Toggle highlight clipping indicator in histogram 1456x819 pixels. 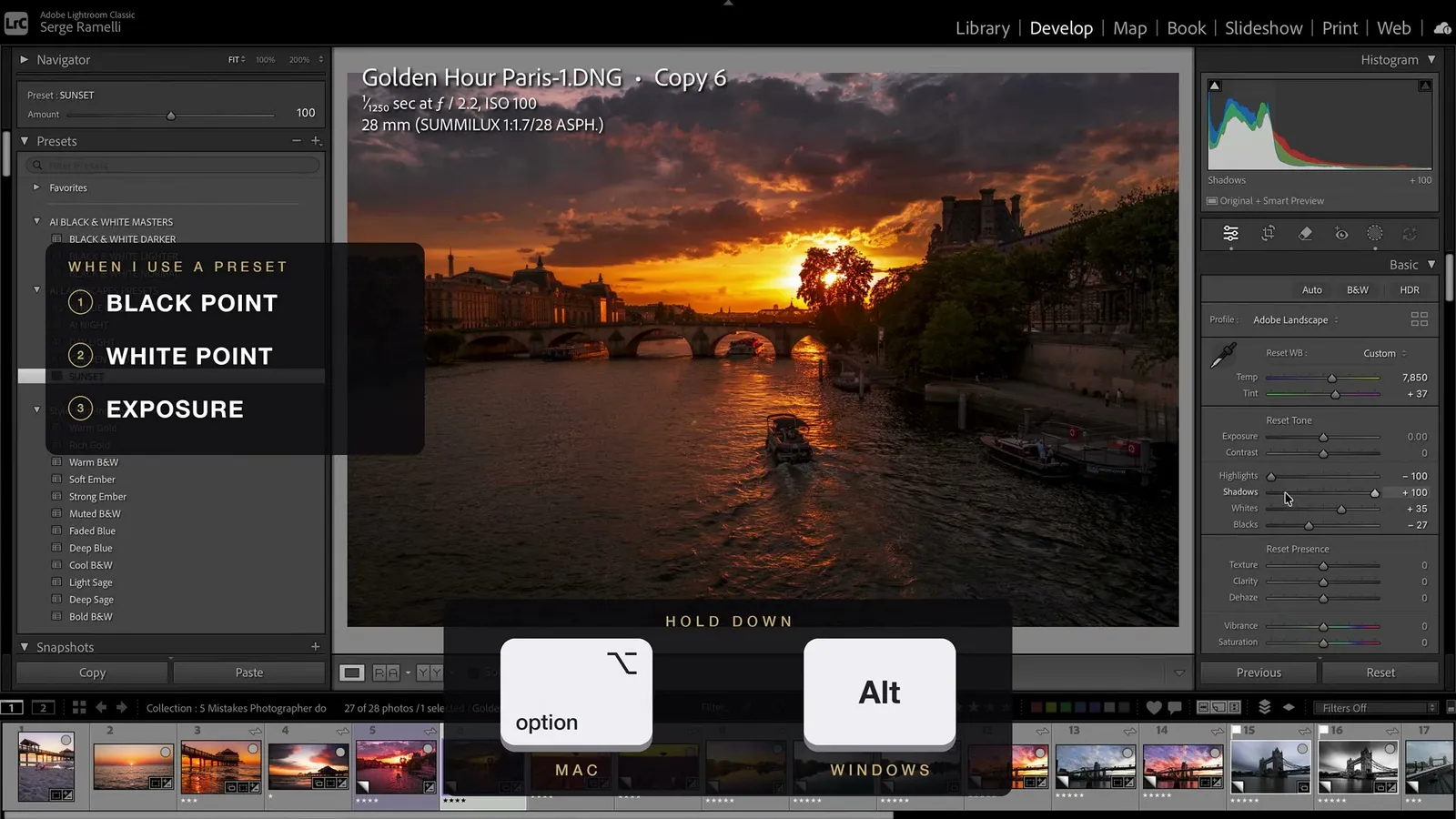(x=1425, y=86)
